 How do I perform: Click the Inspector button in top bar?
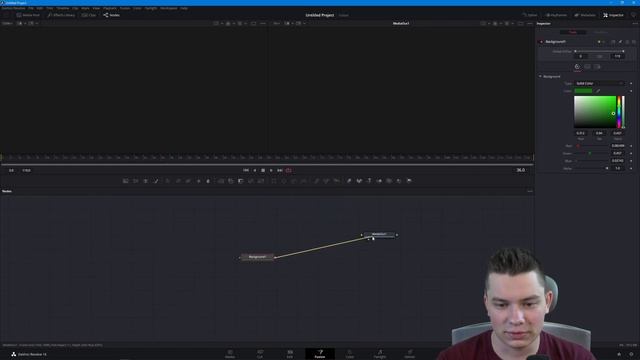click(x=613, y=15)
